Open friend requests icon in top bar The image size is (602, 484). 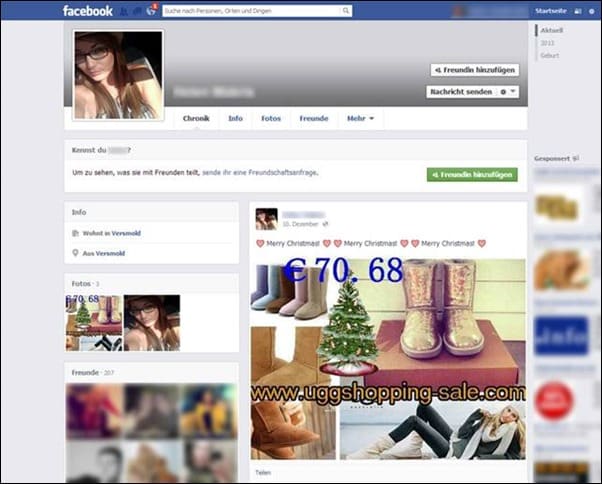(124, 11)
